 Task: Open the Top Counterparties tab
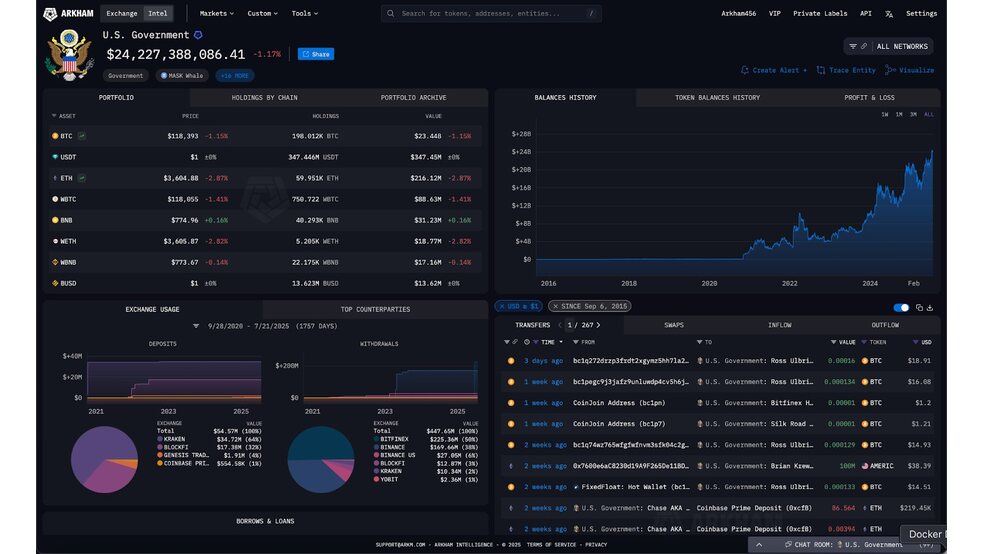pyautogui.click(x=375, y=309)
